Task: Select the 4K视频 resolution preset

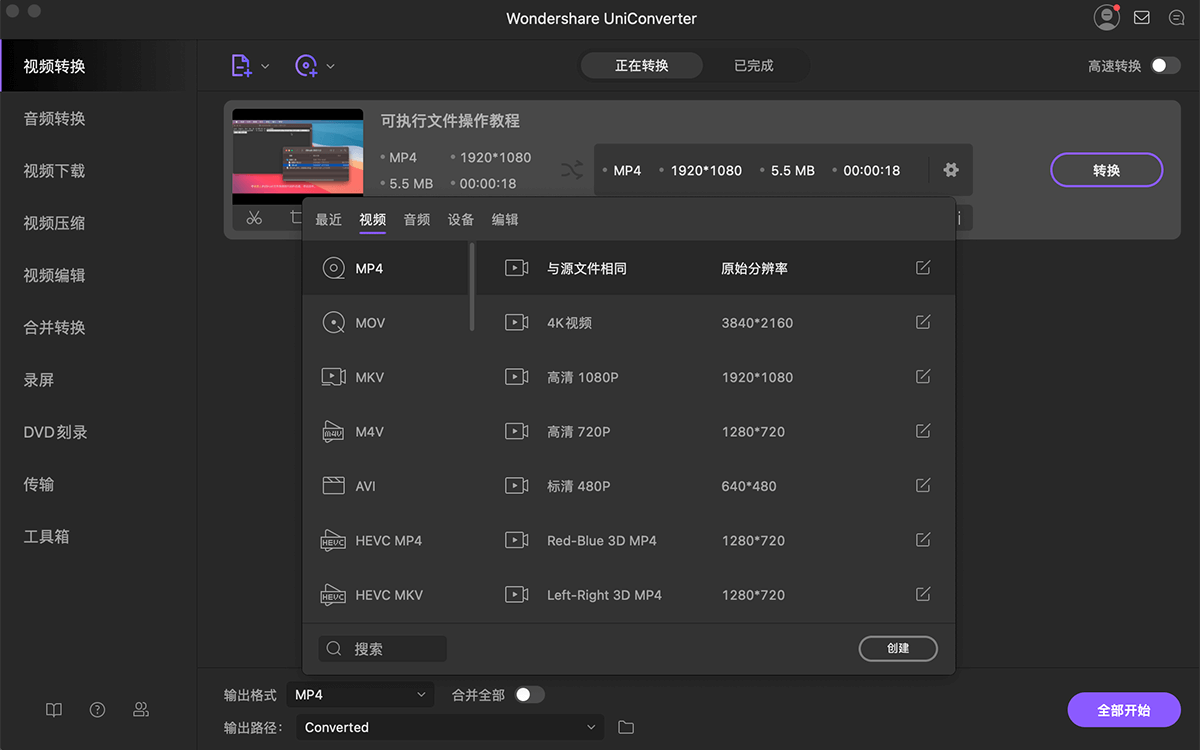Action: pyautogui.click(x=715, y=323)
